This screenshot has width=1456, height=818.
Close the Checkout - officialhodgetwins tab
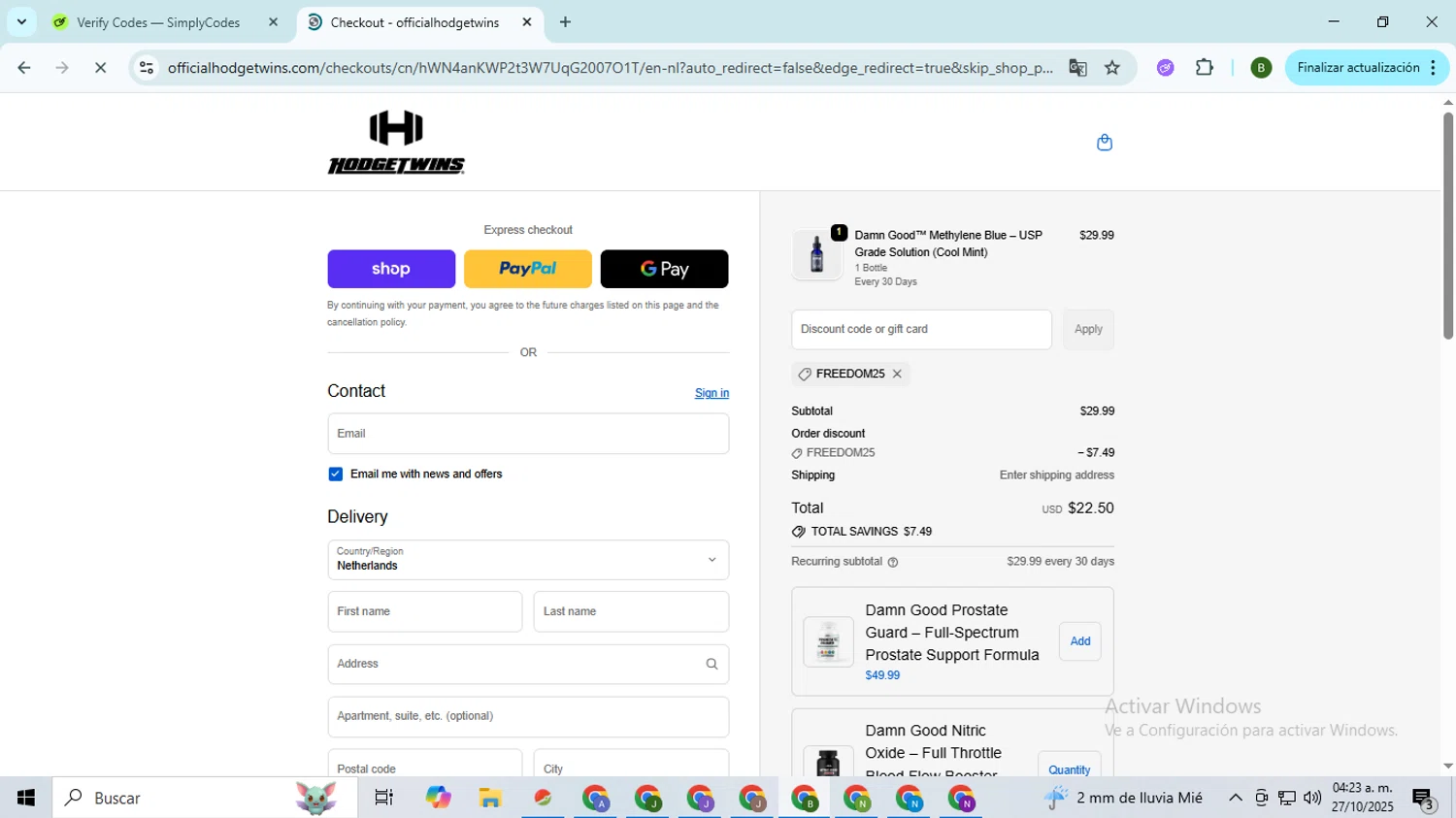(526, 21)
